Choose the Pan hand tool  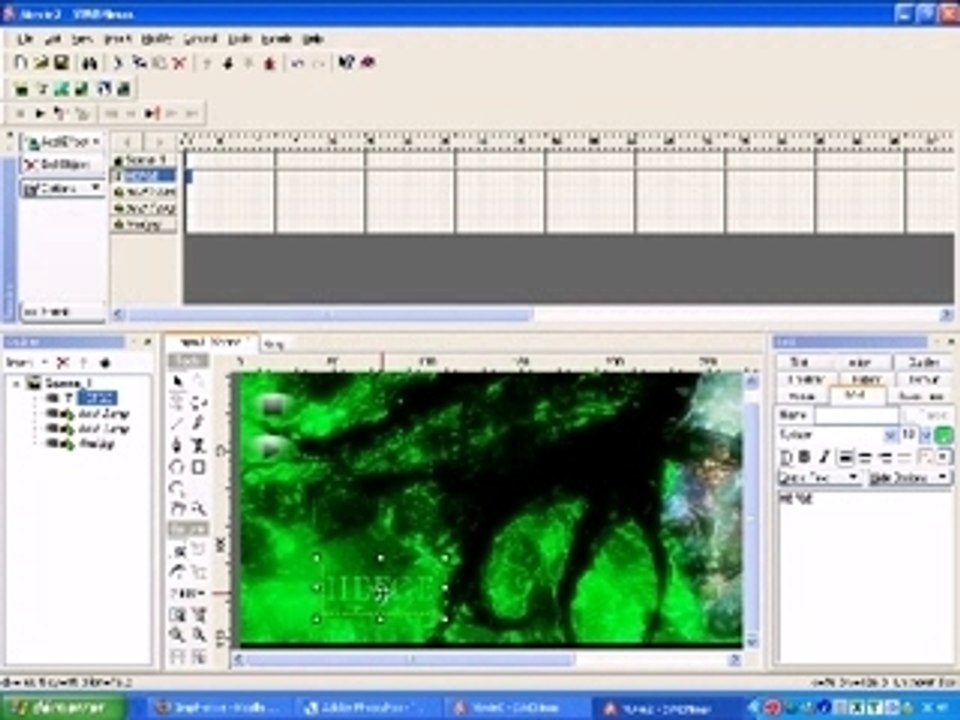(178, 508)
